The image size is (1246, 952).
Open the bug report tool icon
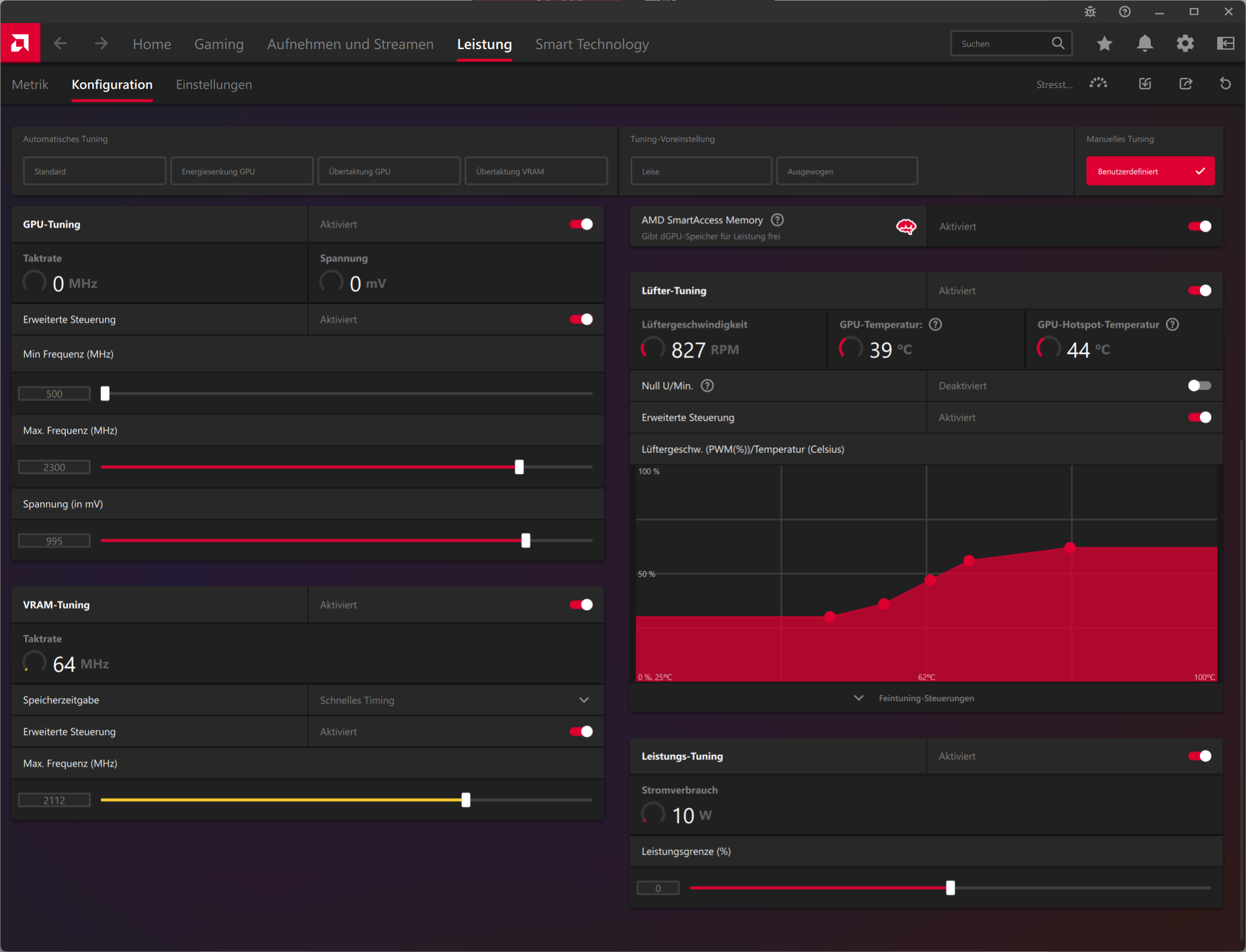[x=1090, y=12]
